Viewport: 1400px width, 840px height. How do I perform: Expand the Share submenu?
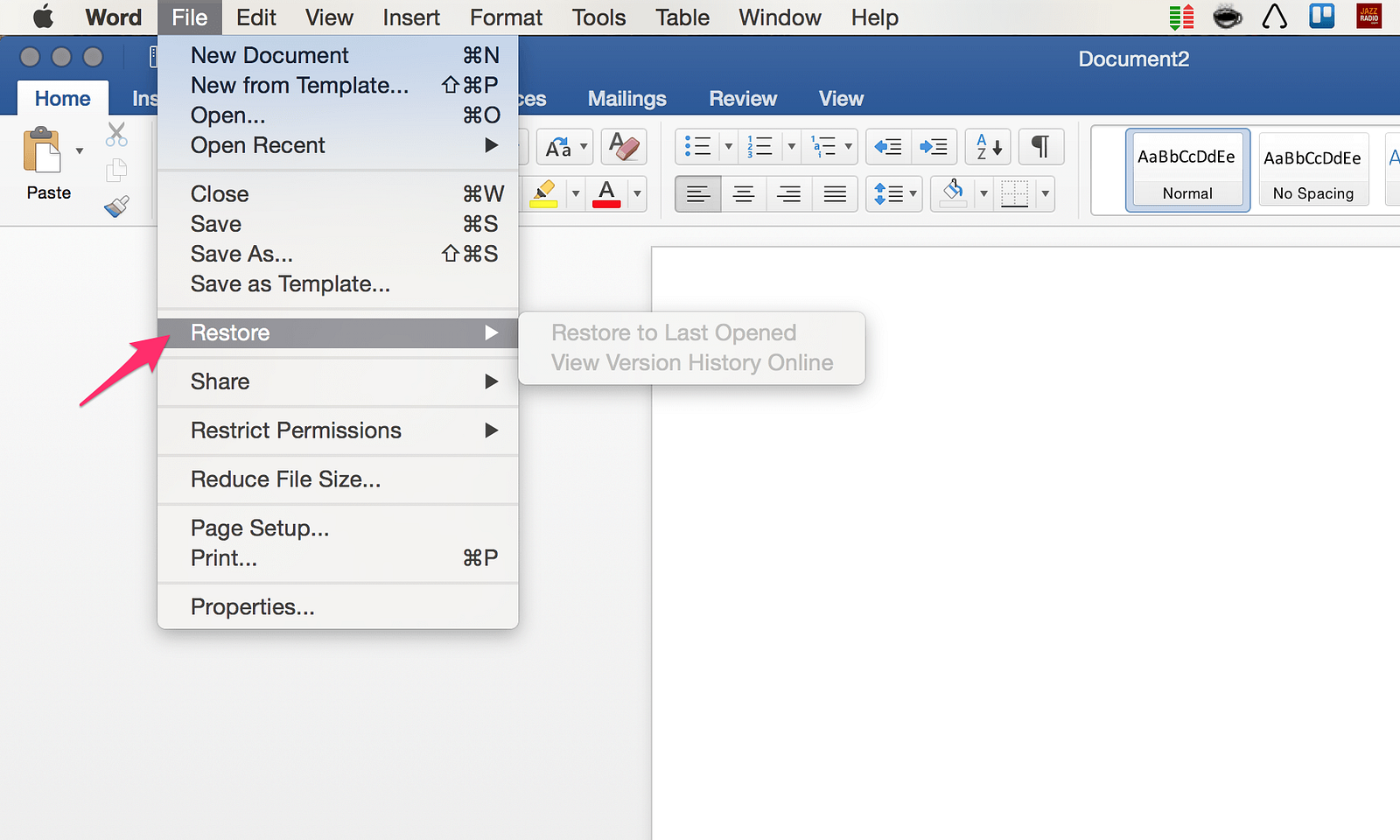click(338, 381)
